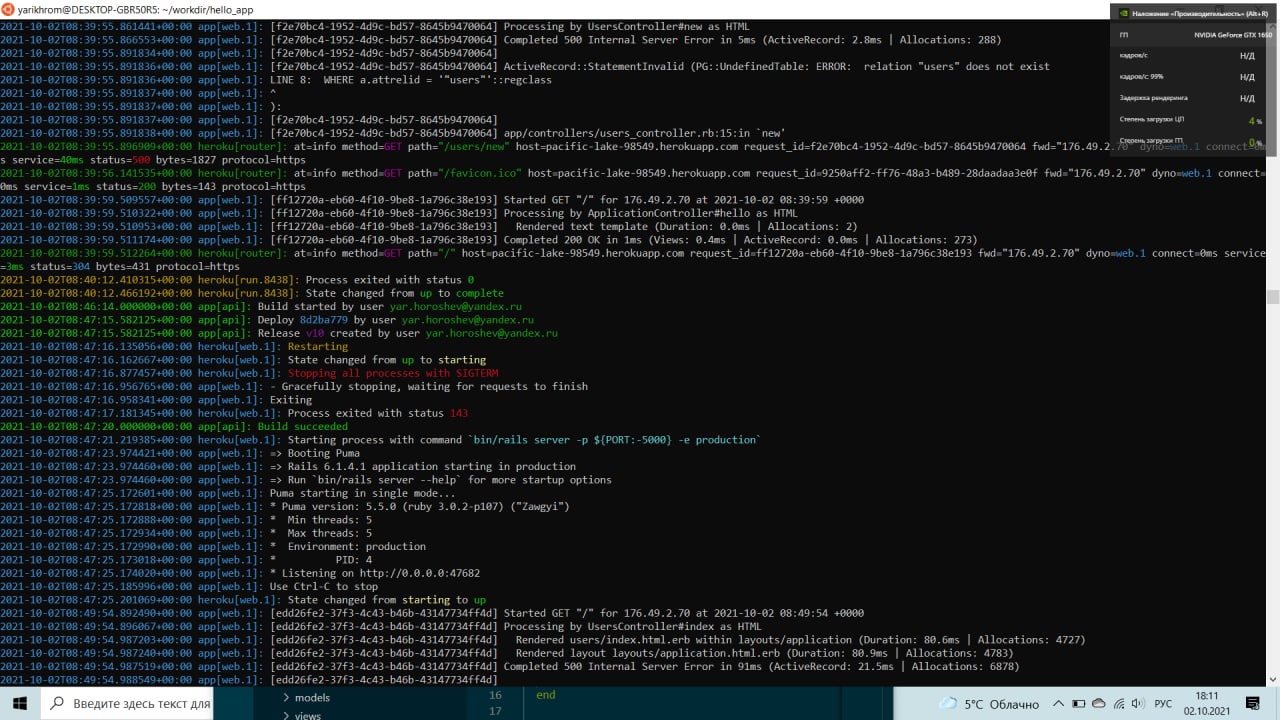Click the NVIDIA logo in performance overlay
The height and width of the screenshot is (720, 1280).
1125,14
